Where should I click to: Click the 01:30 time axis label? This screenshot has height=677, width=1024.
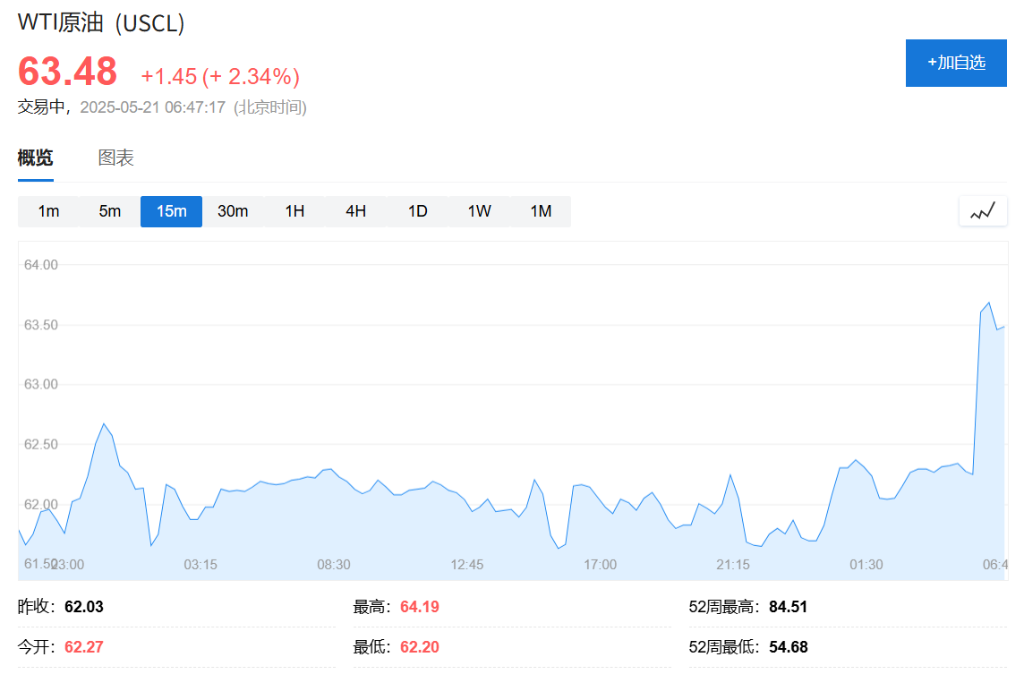(x=866, y=565)
